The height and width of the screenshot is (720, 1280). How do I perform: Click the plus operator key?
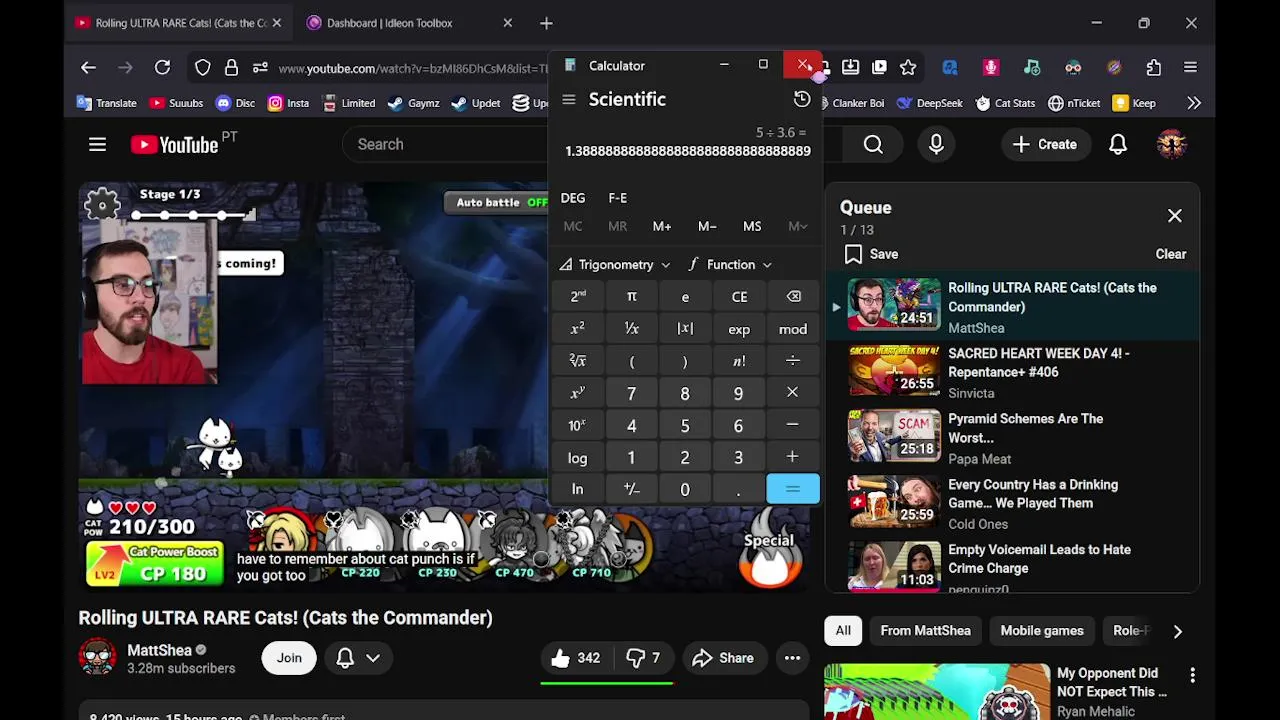[793, 457]
